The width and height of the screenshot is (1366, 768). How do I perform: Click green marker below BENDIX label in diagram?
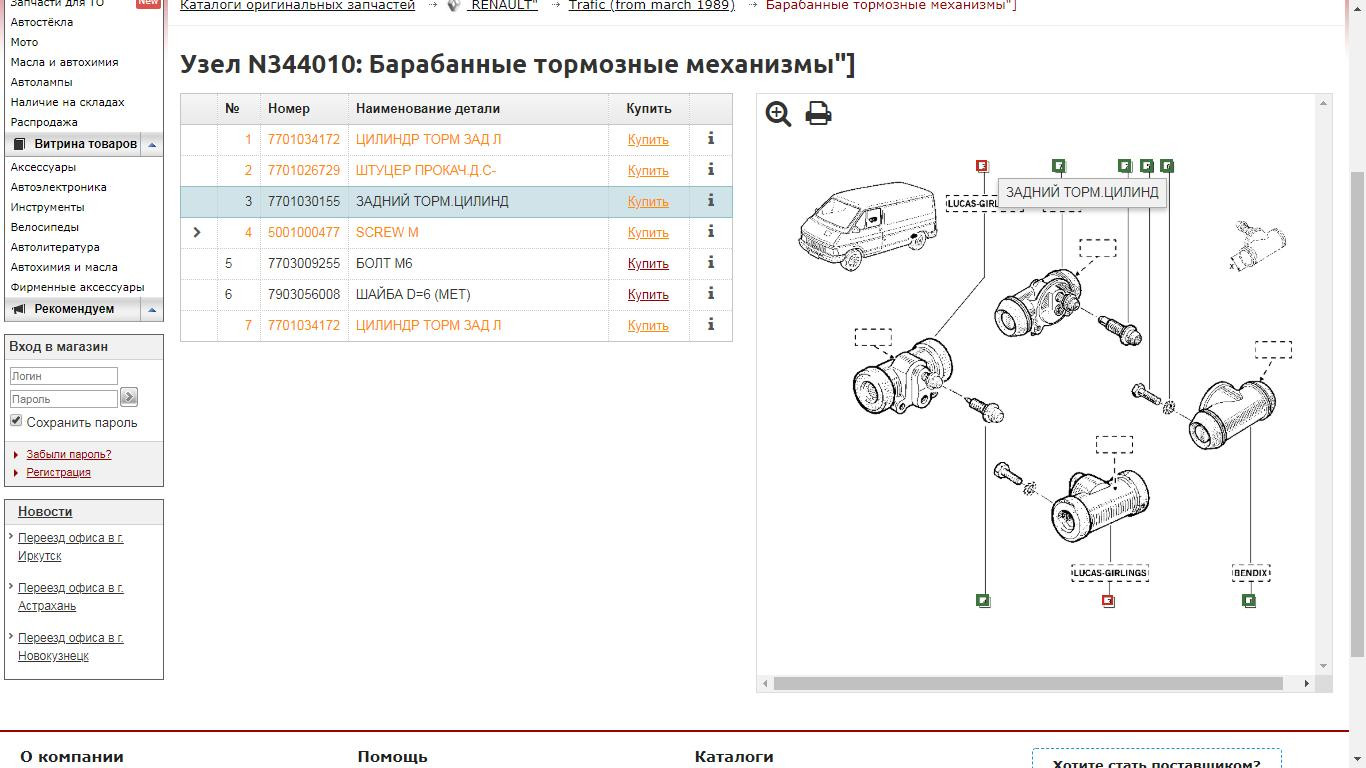point(1249,601)
